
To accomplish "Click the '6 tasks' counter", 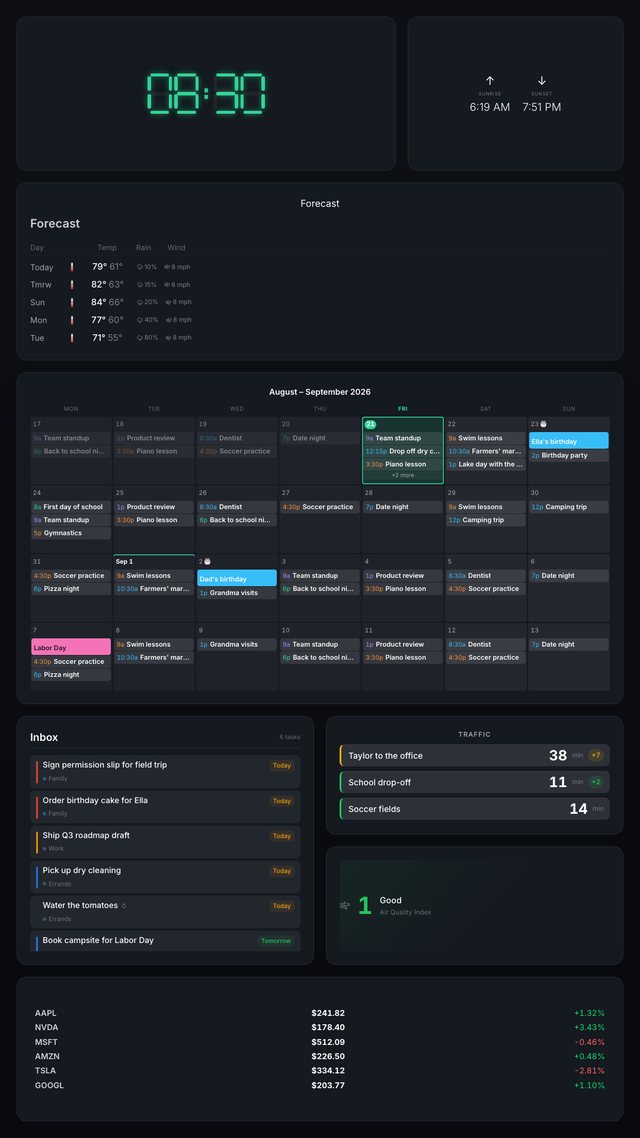I will click(x=290, y=737).
